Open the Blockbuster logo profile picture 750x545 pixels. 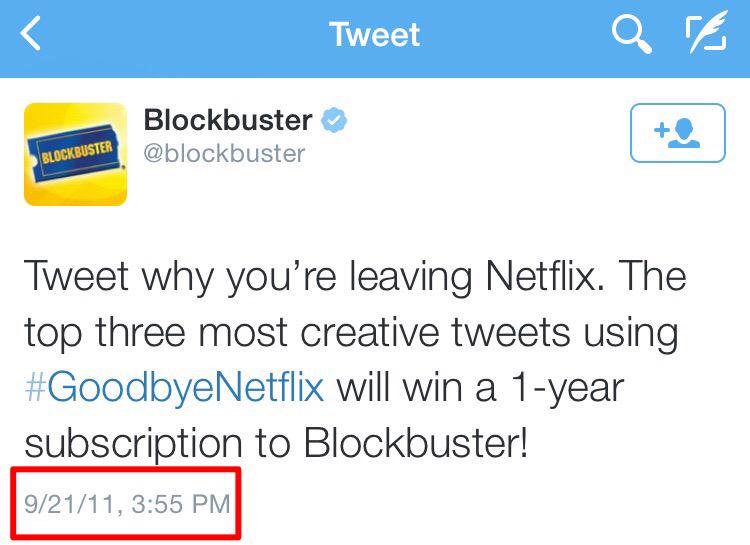[76, 154]
